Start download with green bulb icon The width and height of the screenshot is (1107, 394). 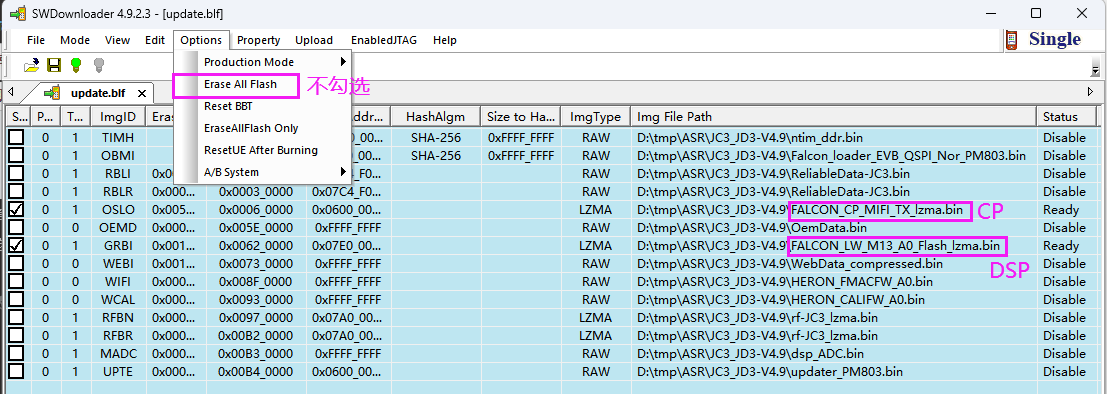click(76, 66)
